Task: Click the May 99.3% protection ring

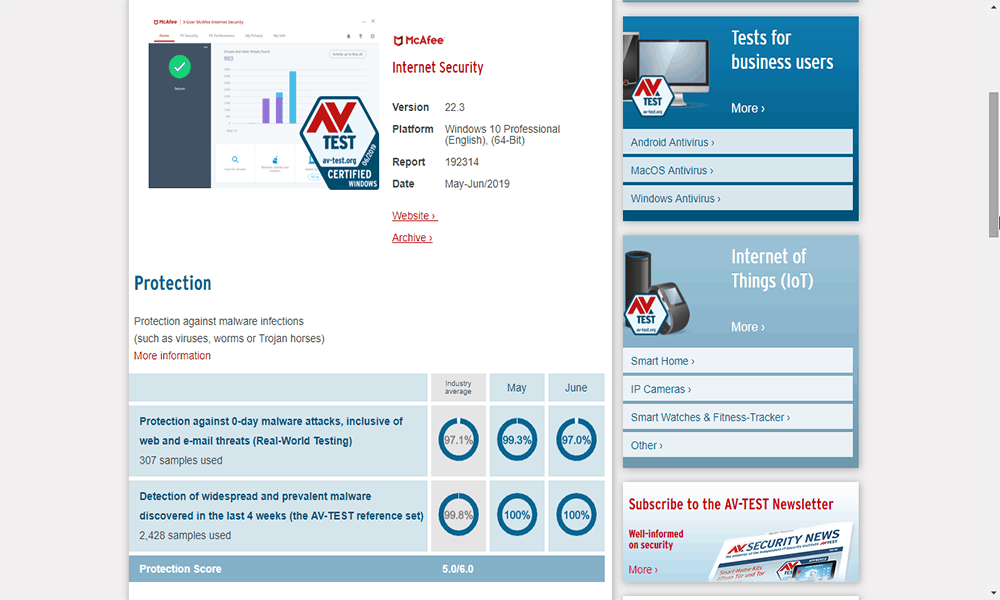Action: tap(517, 440)
